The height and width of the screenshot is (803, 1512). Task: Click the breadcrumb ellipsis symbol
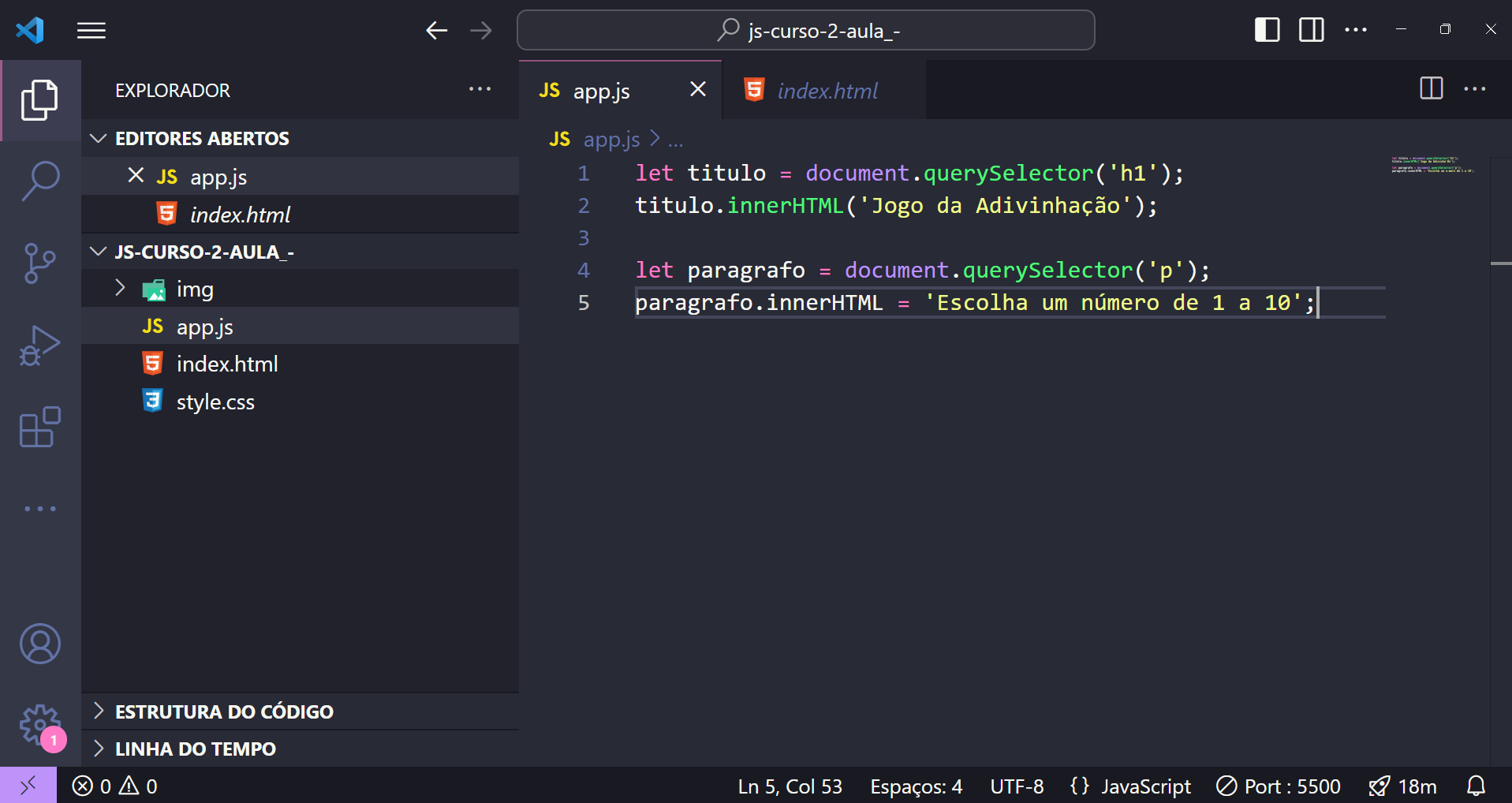coord(676,140)
